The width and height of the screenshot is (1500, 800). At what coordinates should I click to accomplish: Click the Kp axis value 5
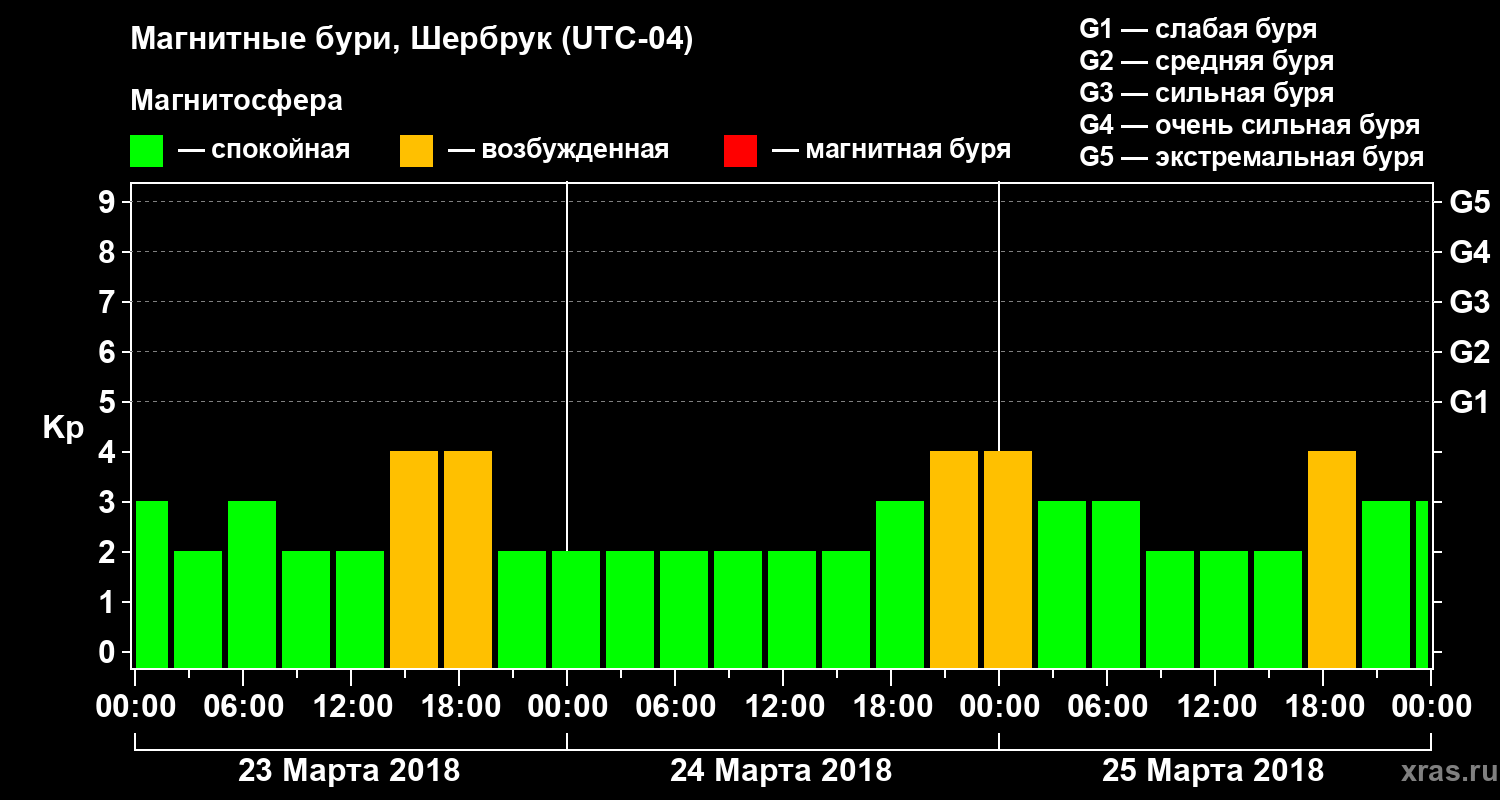click(109, 402)
